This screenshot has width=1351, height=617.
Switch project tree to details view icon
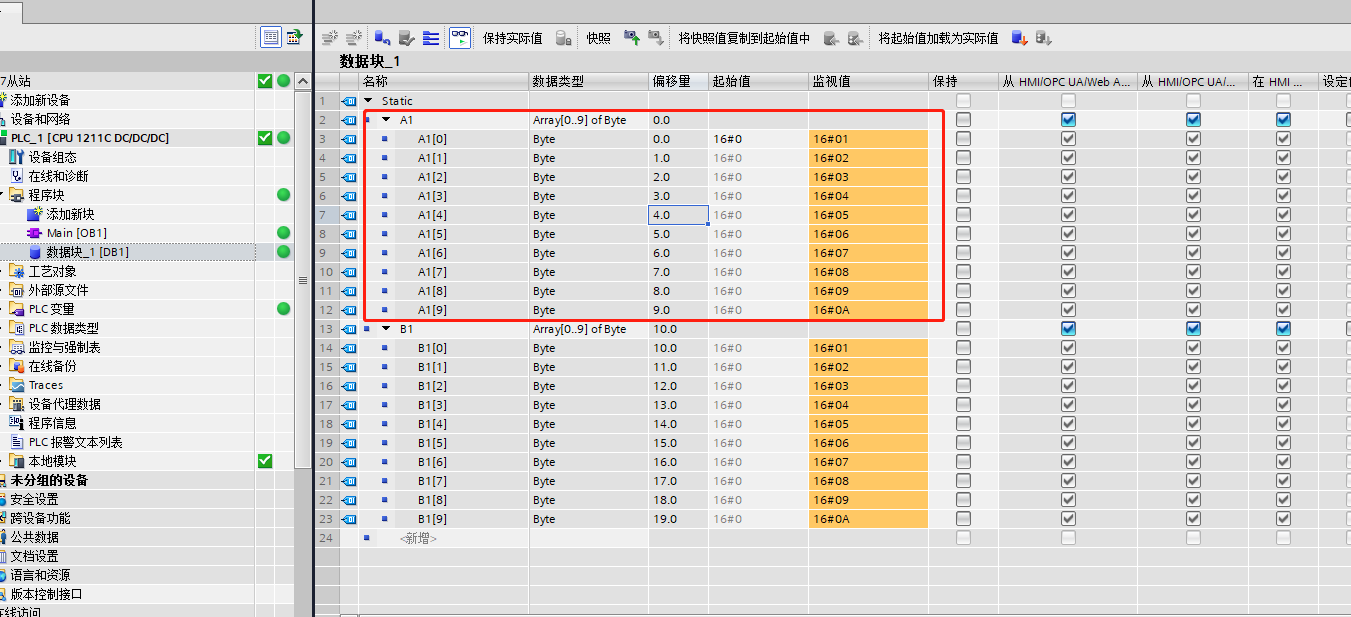click(270, 37)
